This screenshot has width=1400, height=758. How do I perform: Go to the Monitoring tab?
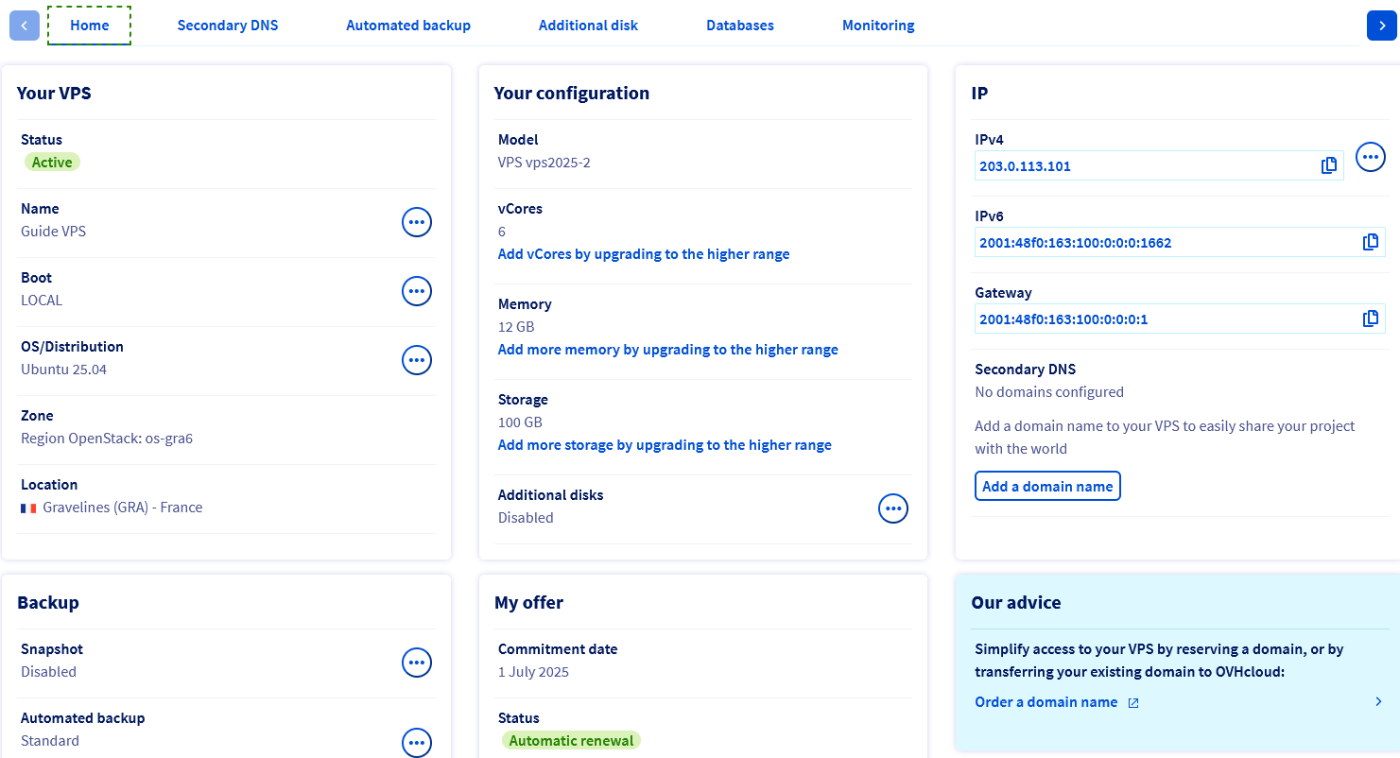tap(878, 26)
